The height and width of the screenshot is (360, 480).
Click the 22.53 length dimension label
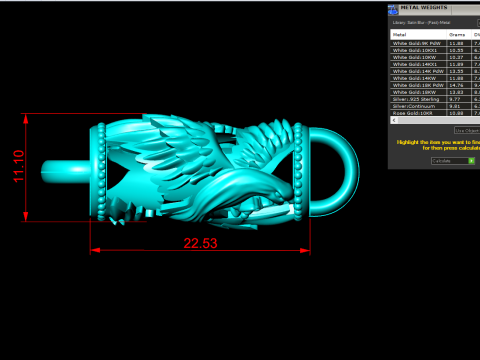pos(200,243)
